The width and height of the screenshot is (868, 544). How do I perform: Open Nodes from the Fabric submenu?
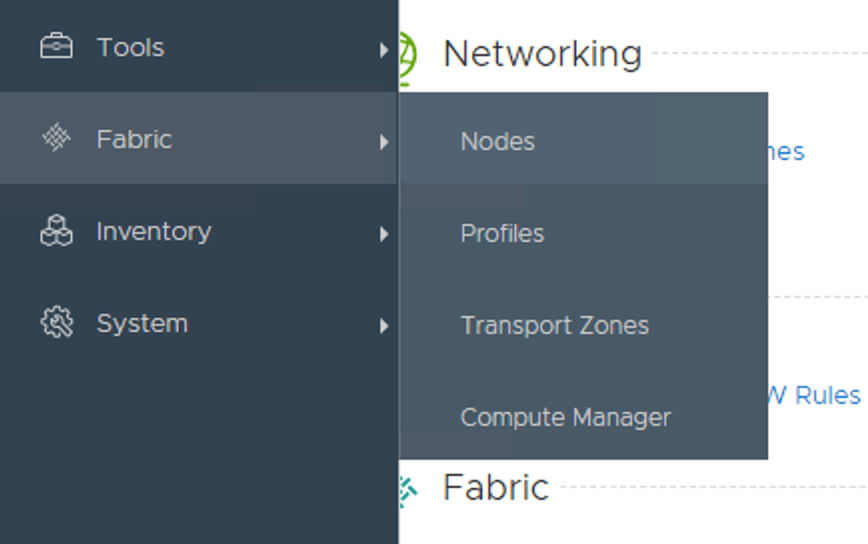coord(497,141)
